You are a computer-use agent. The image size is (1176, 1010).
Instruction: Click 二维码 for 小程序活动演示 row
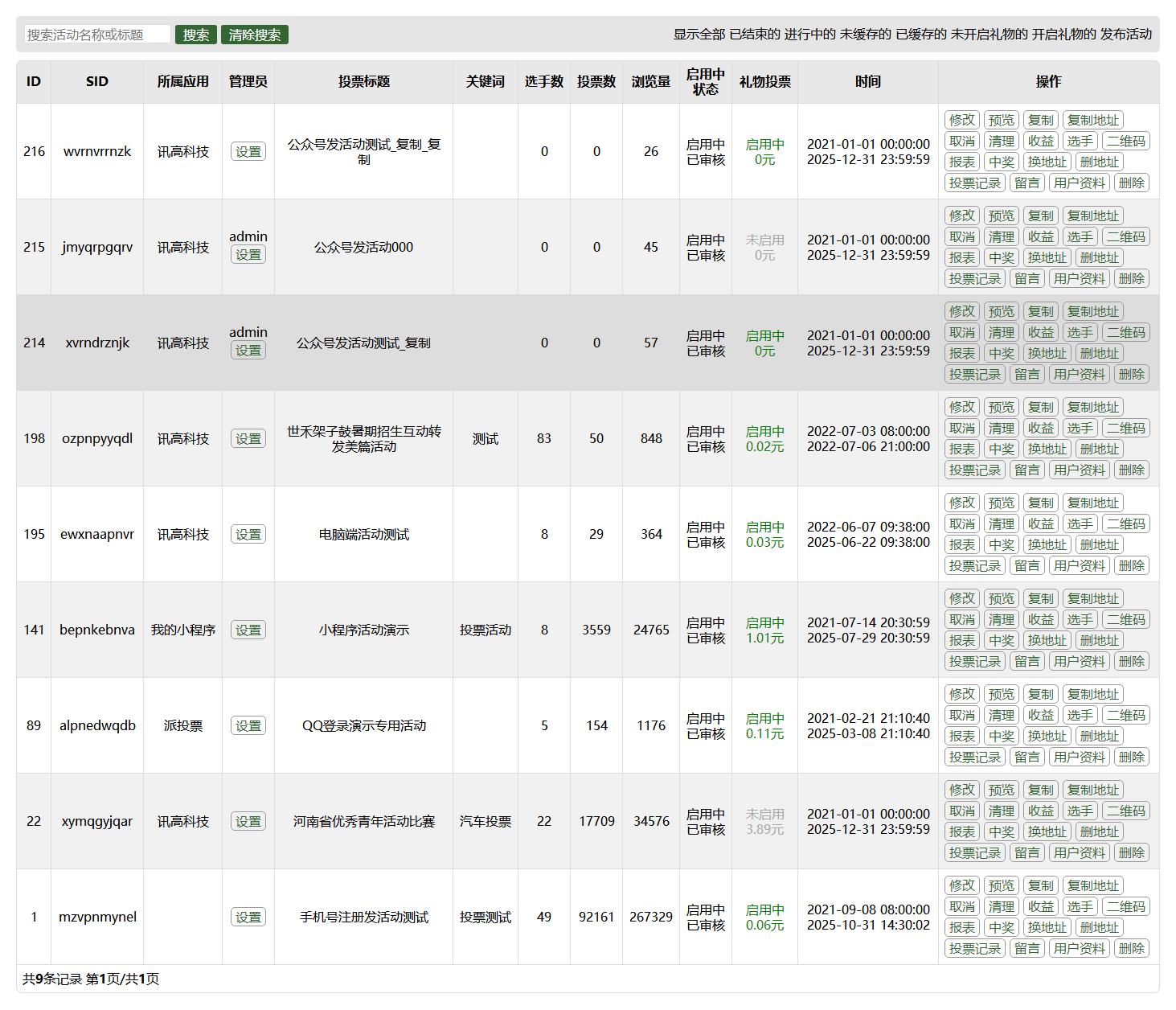pos(1126,619)
